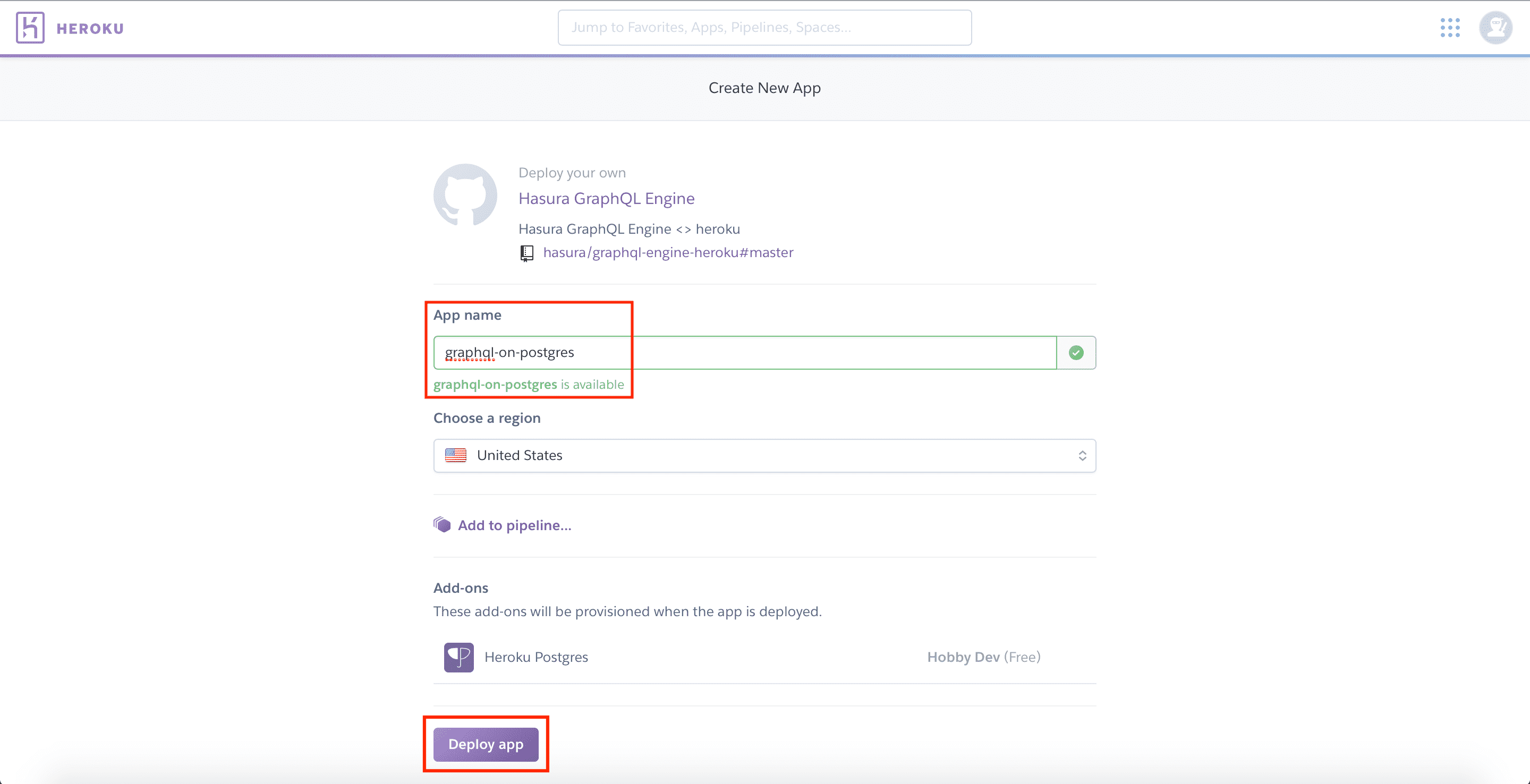Click the Hobby Dev (Free) plan label
Screen dimensions: 1530x784
point(983,657)
